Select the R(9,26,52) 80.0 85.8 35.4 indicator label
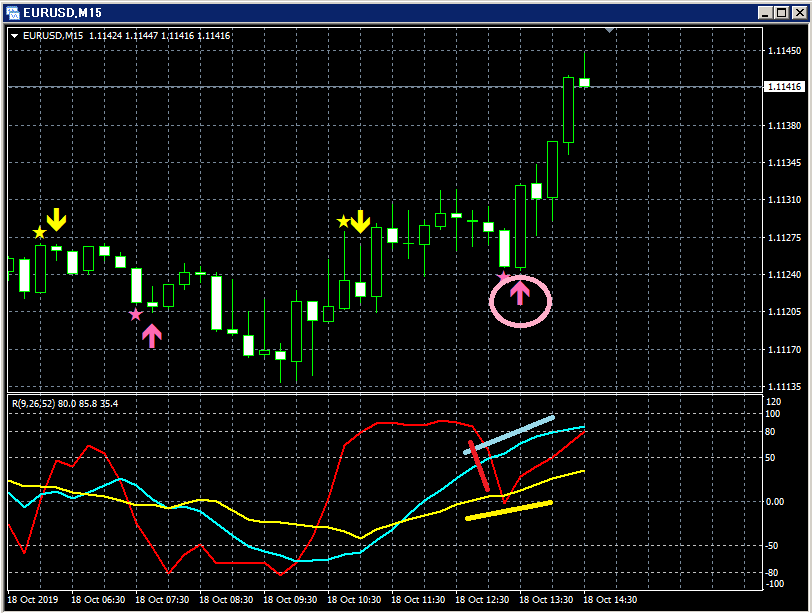The height and width of the screenshot is (613, 812). [65, 403]
